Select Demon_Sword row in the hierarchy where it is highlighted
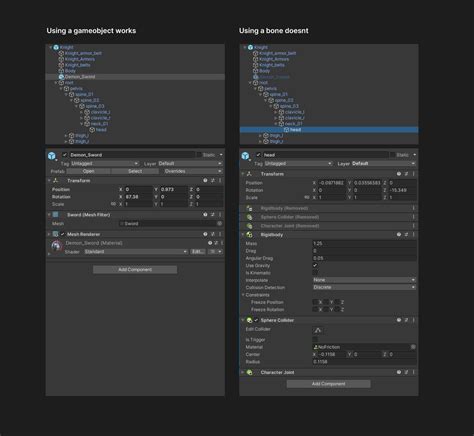This screenshot has width=474, height=436. pyautogui.click(x=135, y=77)
